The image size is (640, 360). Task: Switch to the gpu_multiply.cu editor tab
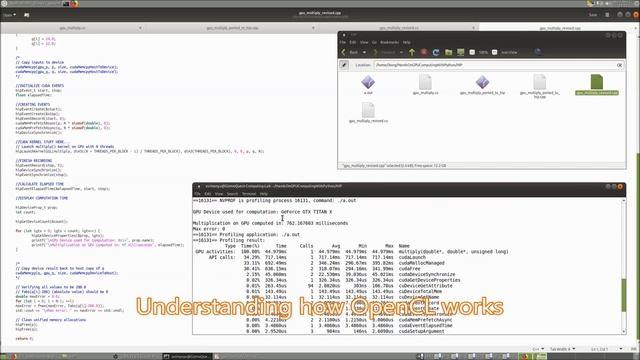coord(73,28)
